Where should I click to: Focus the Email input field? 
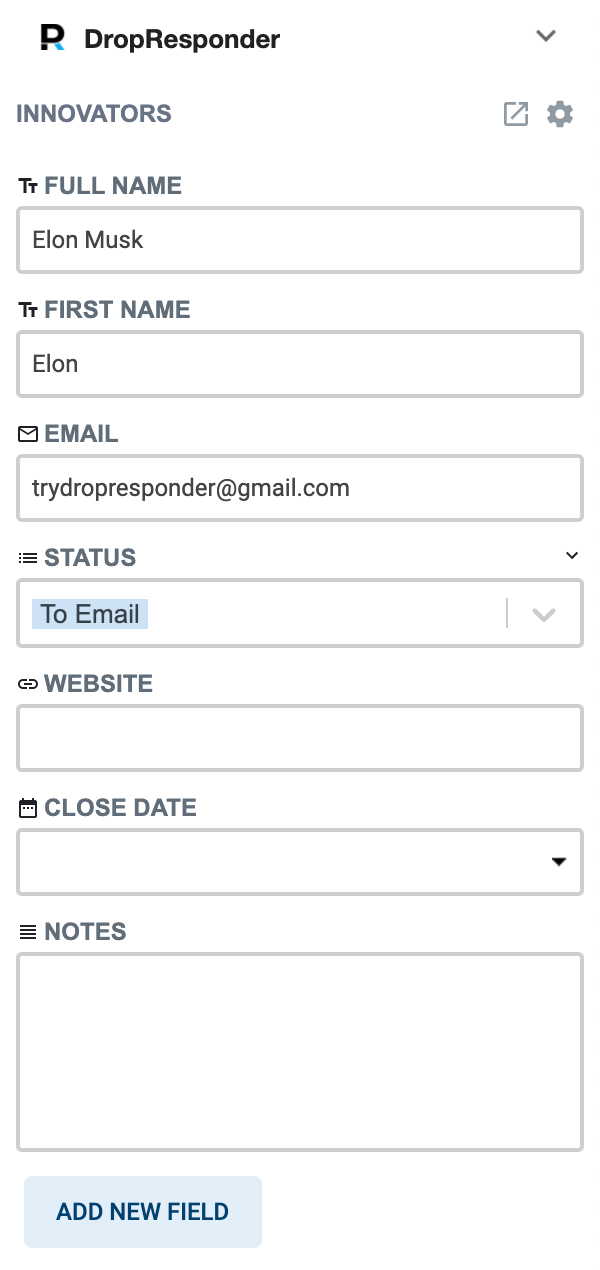[x=300, y=488]
